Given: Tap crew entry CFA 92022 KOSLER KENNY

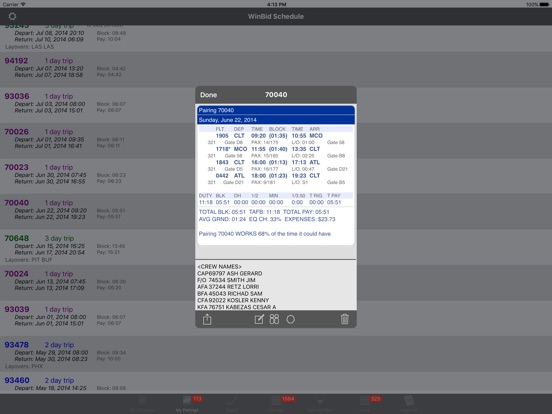Looking at the screenshot, I should 233,300.
